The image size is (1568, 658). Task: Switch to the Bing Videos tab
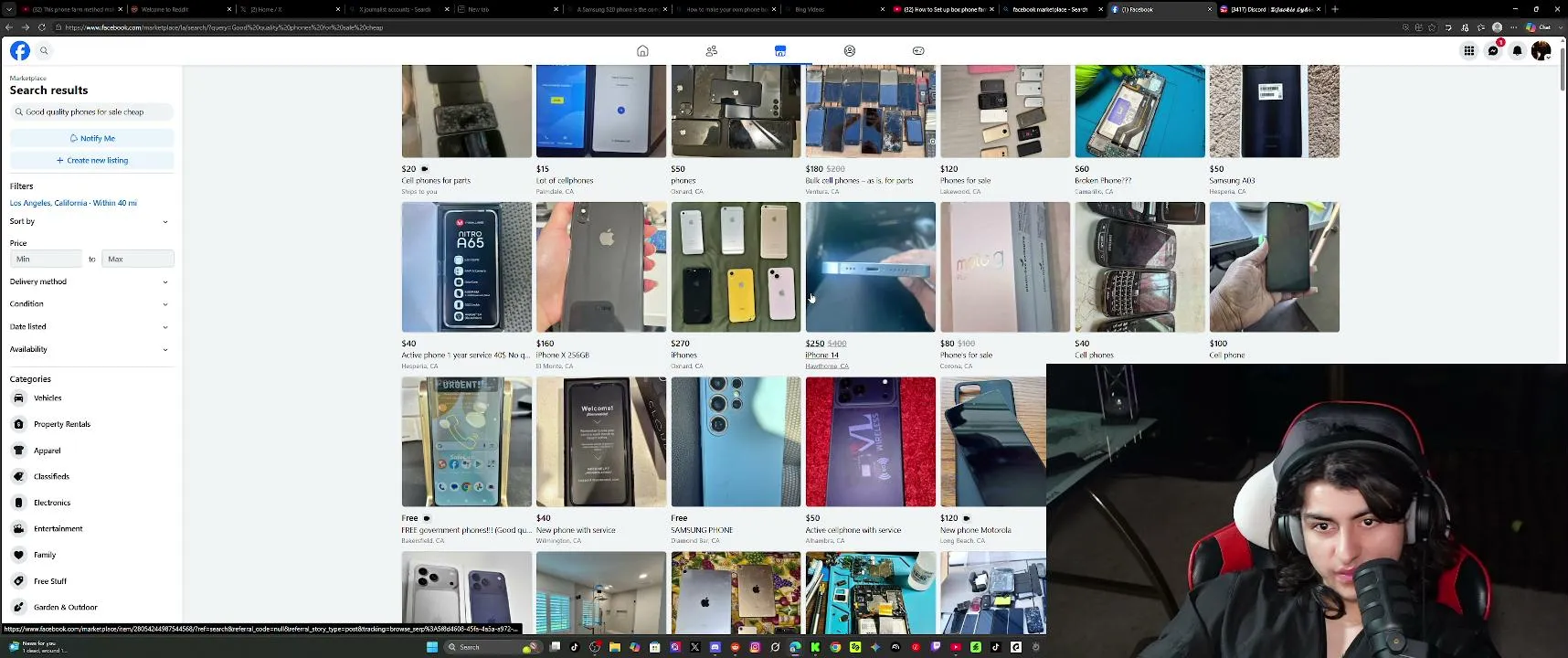834,9
